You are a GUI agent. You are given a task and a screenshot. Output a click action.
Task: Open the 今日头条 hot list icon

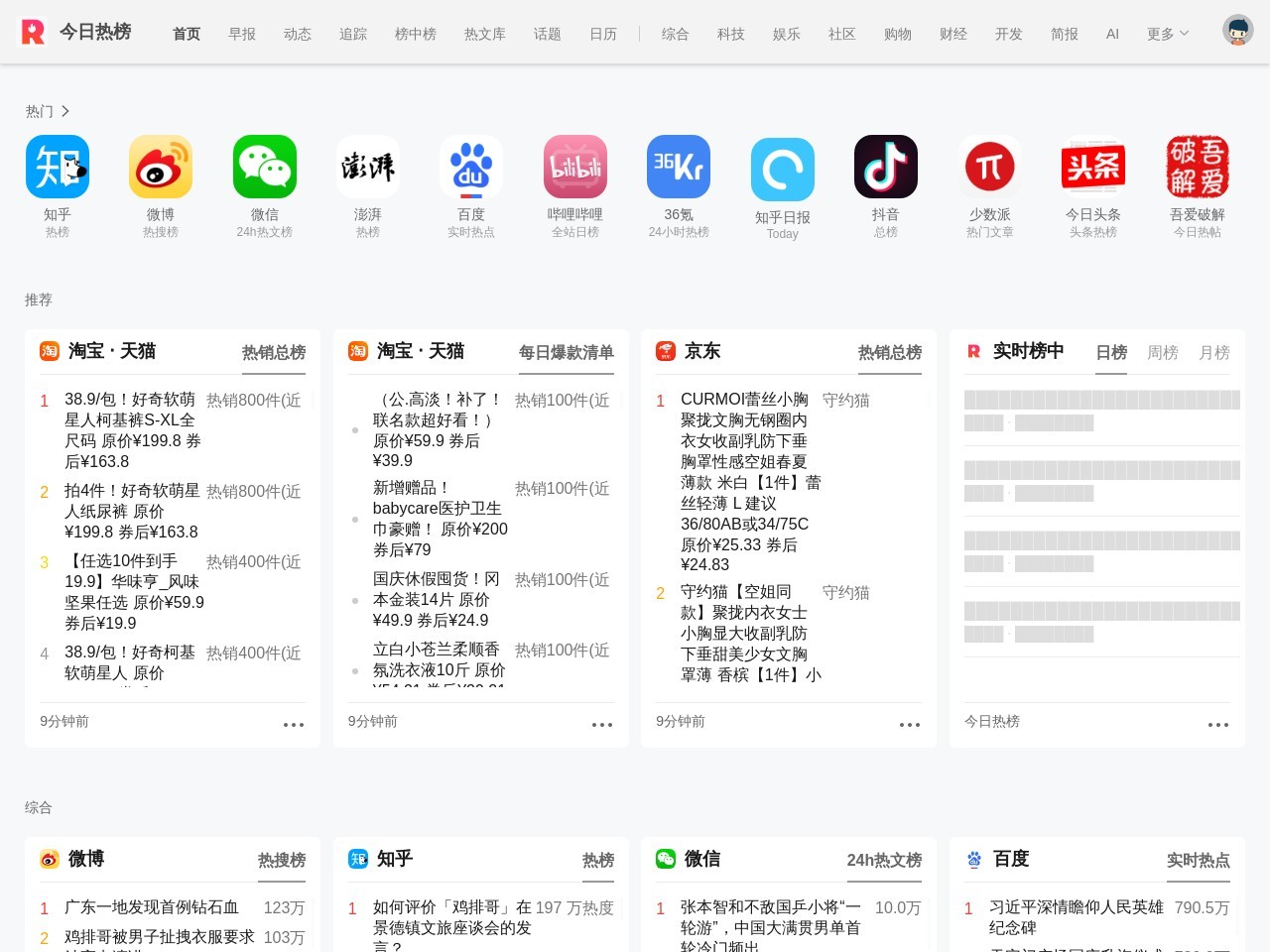[x=1093, y=168]
